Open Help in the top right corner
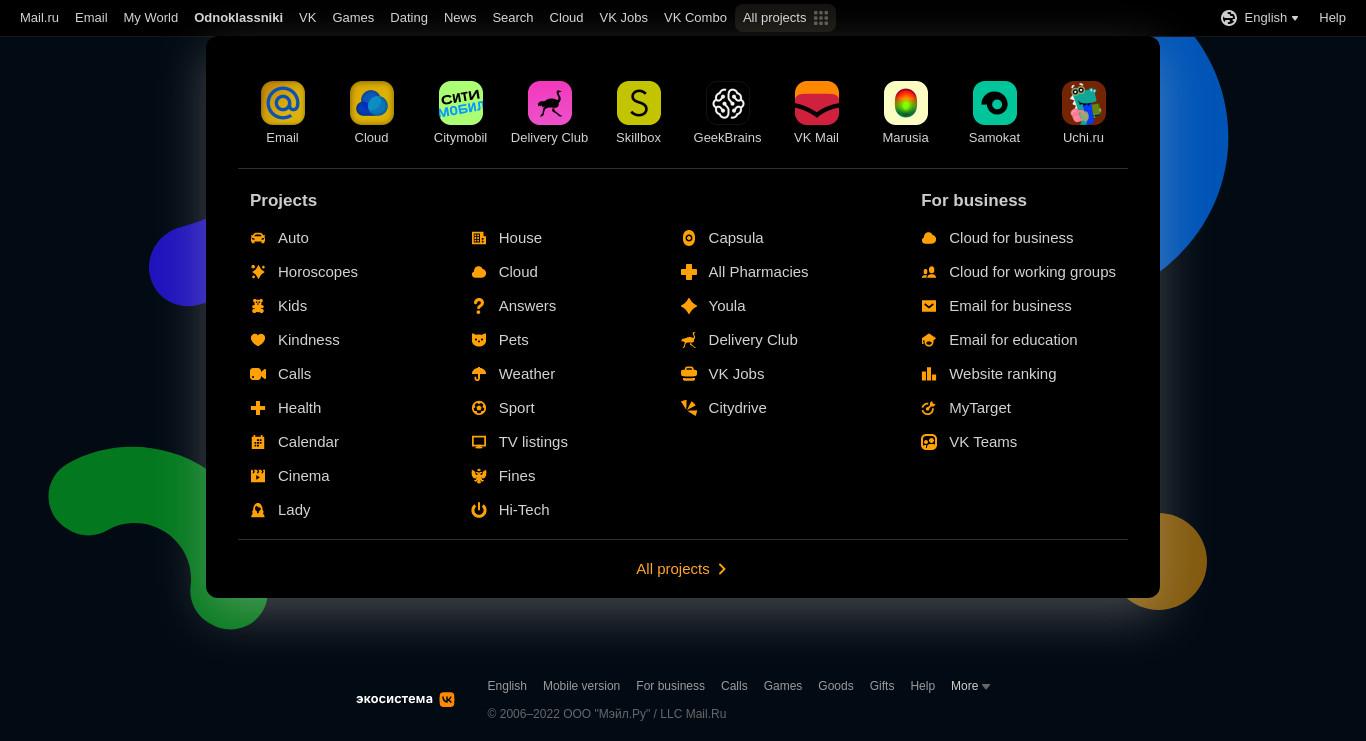The height and width of the screenshot is (741, 1366). tap(1332, 18)
